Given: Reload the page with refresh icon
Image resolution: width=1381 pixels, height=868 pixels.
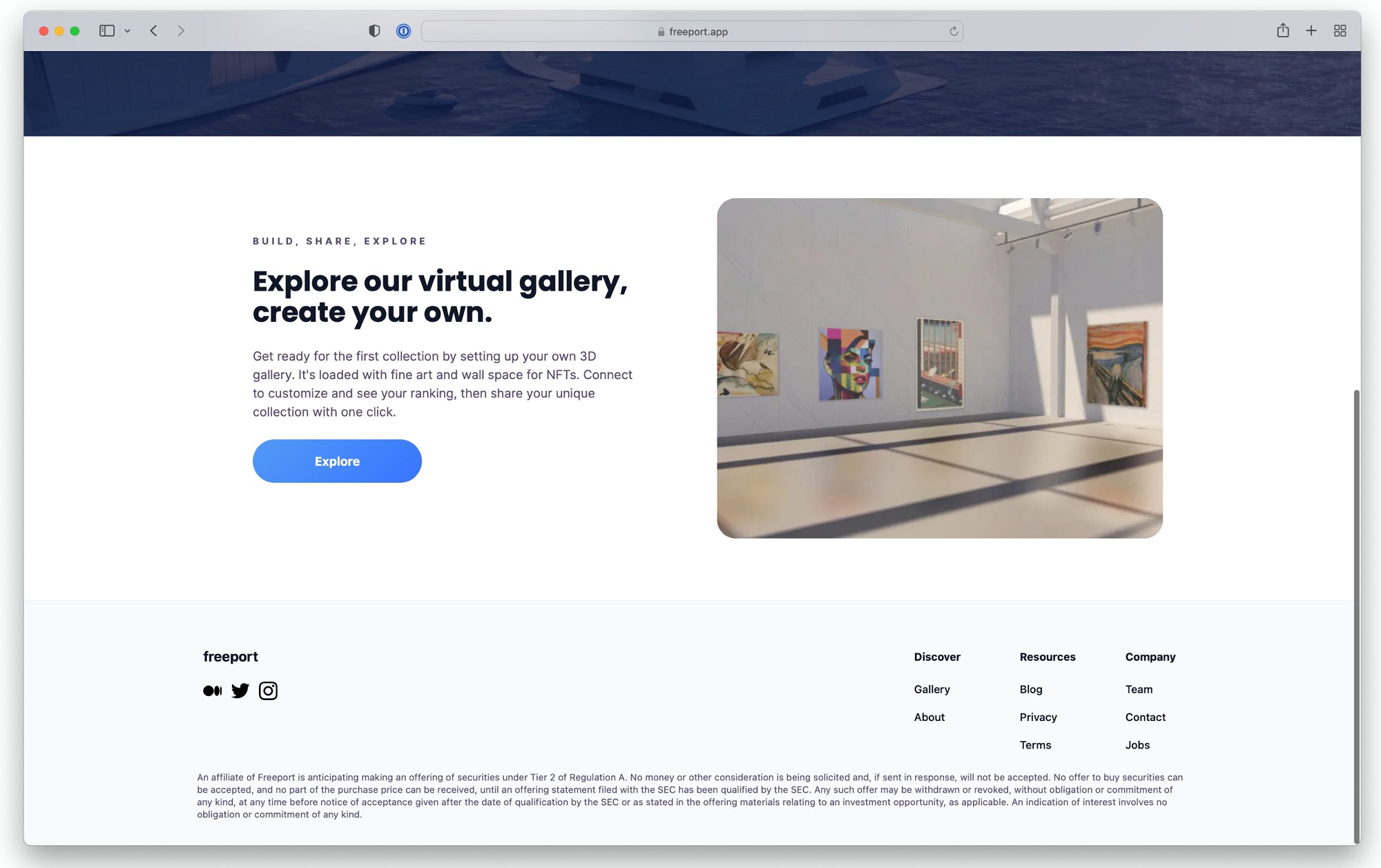Looking at the screenshot, I should (x=954, y=31).
